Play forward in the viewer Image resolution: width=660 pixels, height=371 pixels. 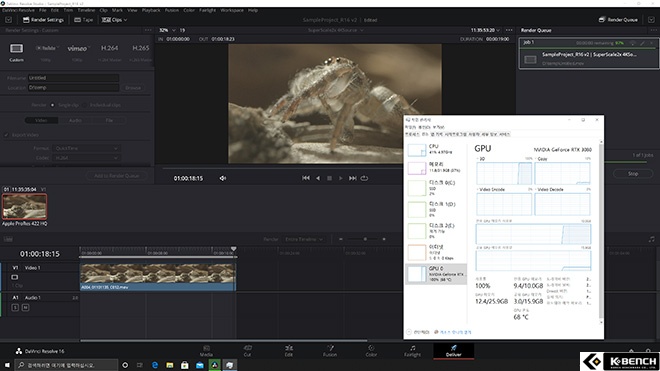[341, 178]
